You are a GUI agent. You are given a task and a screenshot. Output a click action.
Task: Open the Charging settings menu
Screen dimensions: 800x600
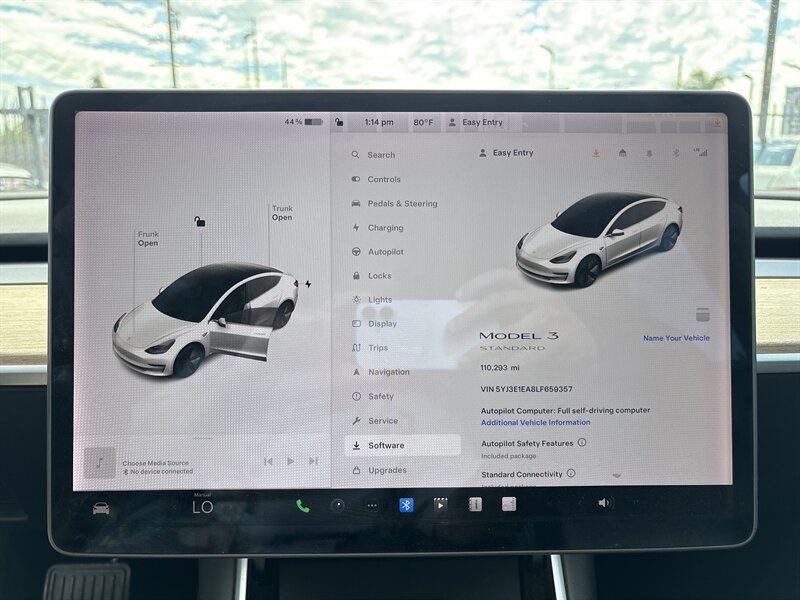click(x=385, y=228)
